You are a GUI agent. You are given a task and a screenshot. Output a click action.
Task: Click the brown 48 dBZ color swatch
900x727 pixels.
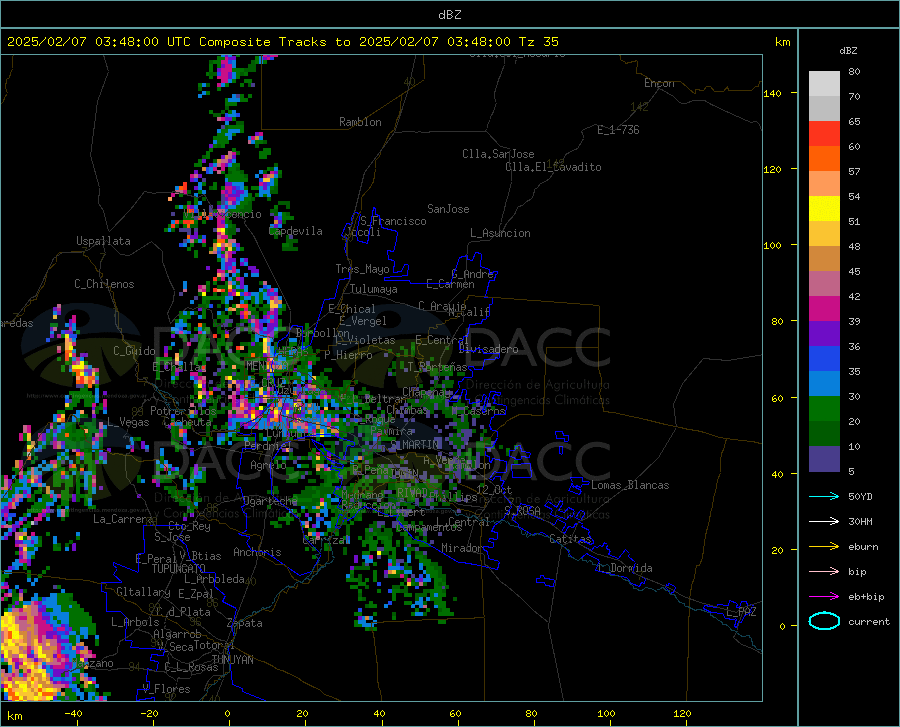824,259
